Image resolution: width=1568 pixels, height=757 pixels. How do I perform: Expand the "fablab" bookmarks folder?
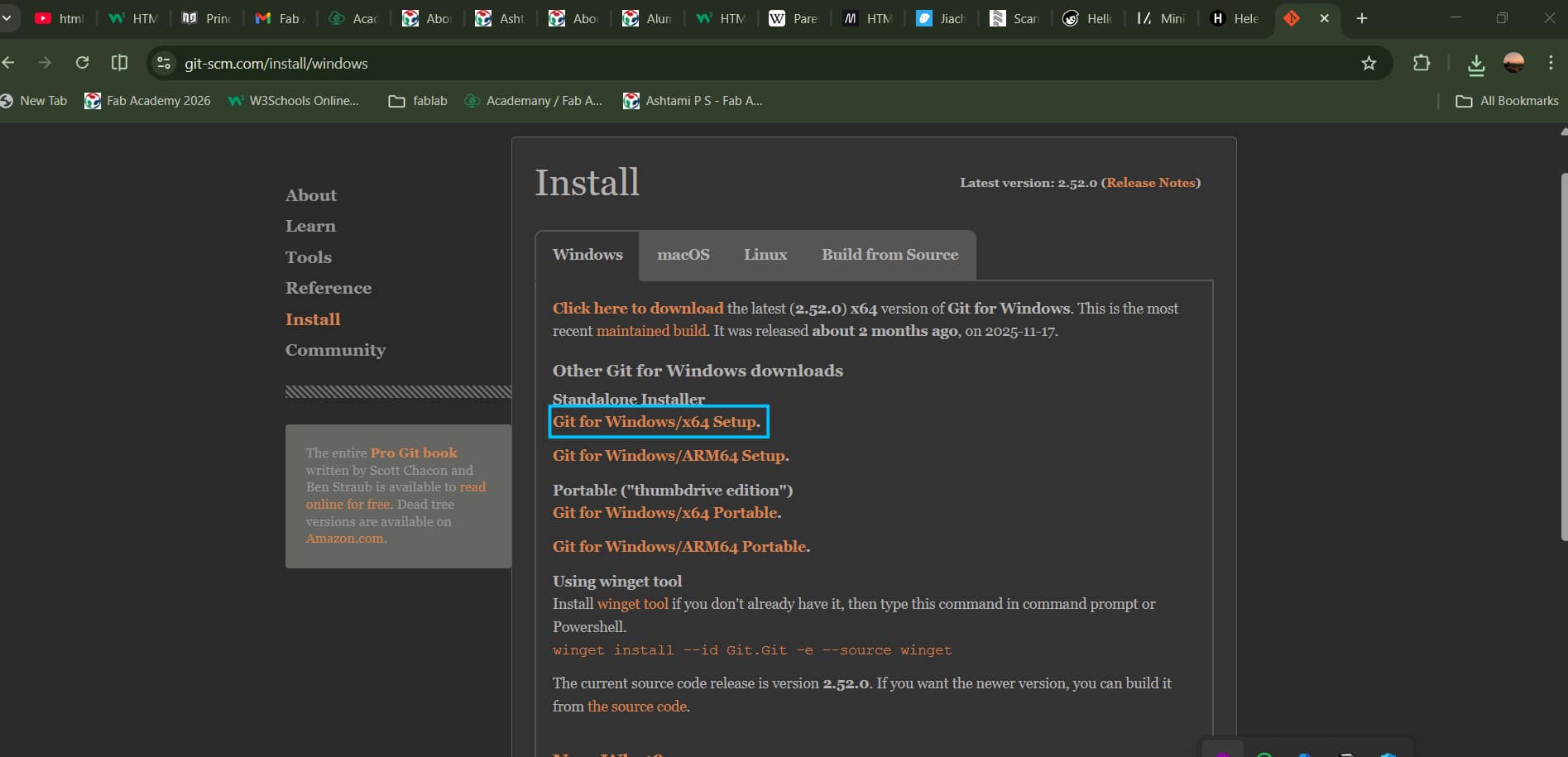pyautogui.click(x=418, y=101)
